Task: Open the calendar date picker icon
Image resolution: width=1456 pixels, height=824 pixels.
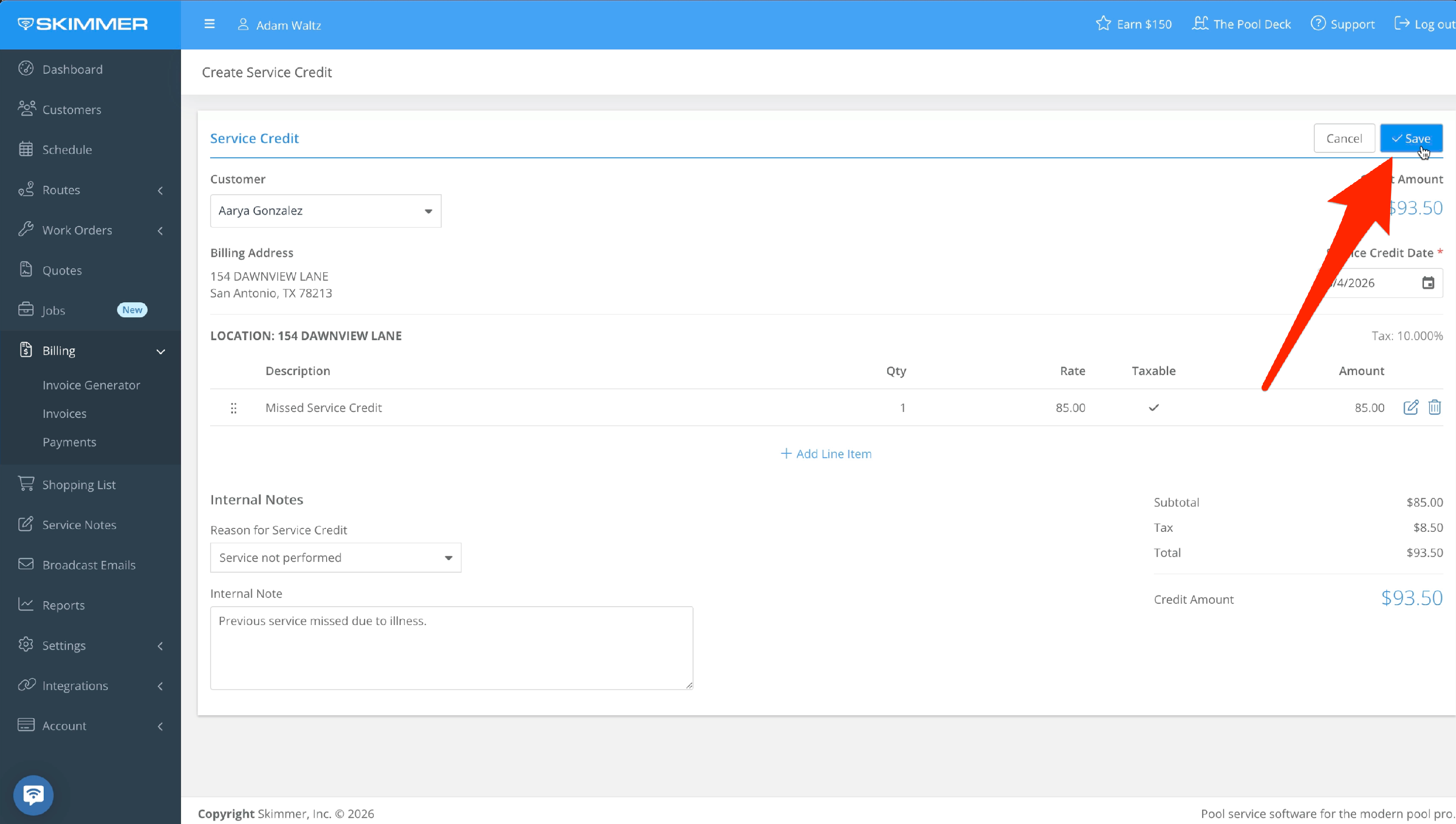Action: coord(1428,282)
